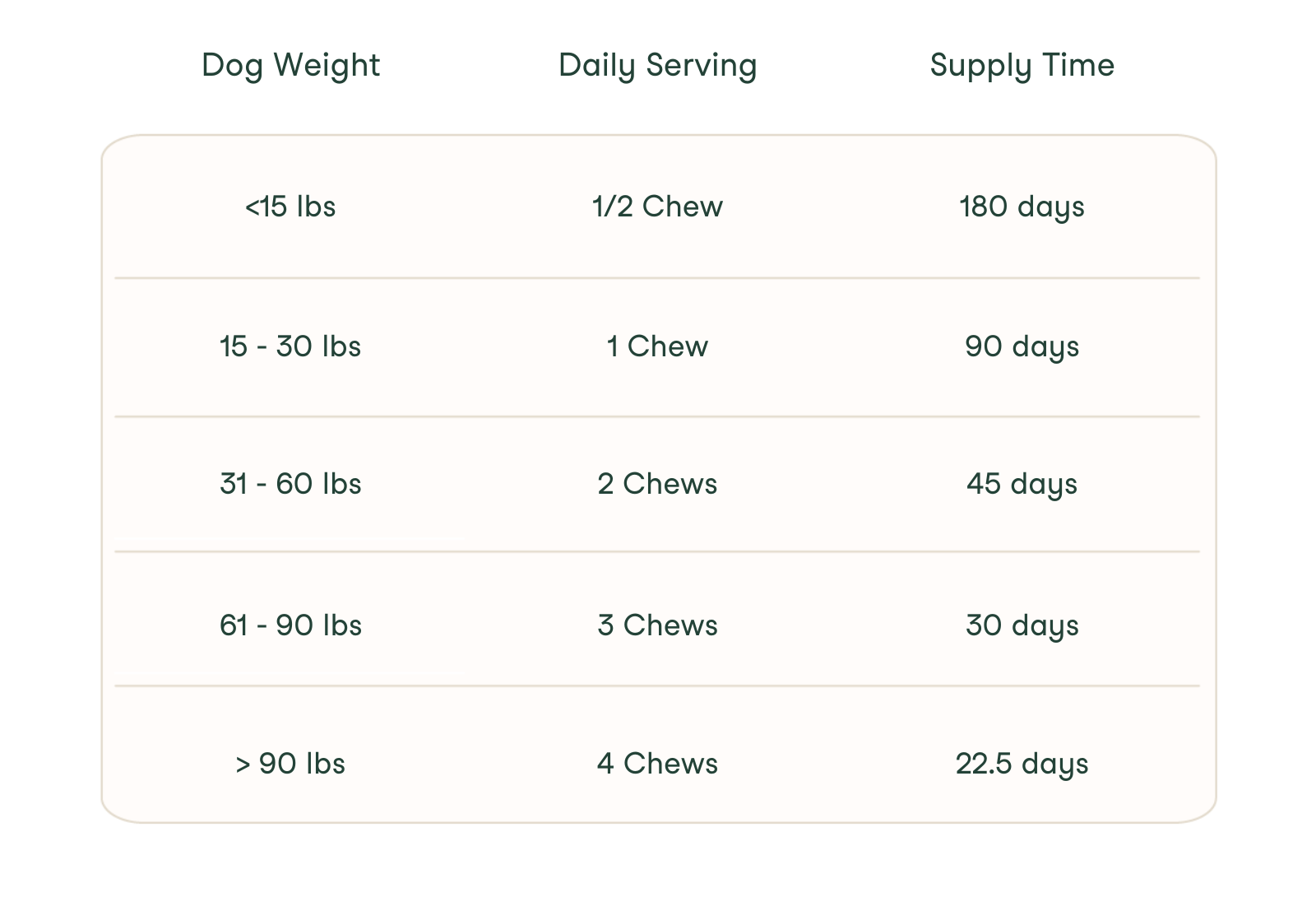Image resolution: width=1316 pixels, height=897 pixels.
Task: Click the divider line above the > 90 lbs row
Action: (657, 686)
